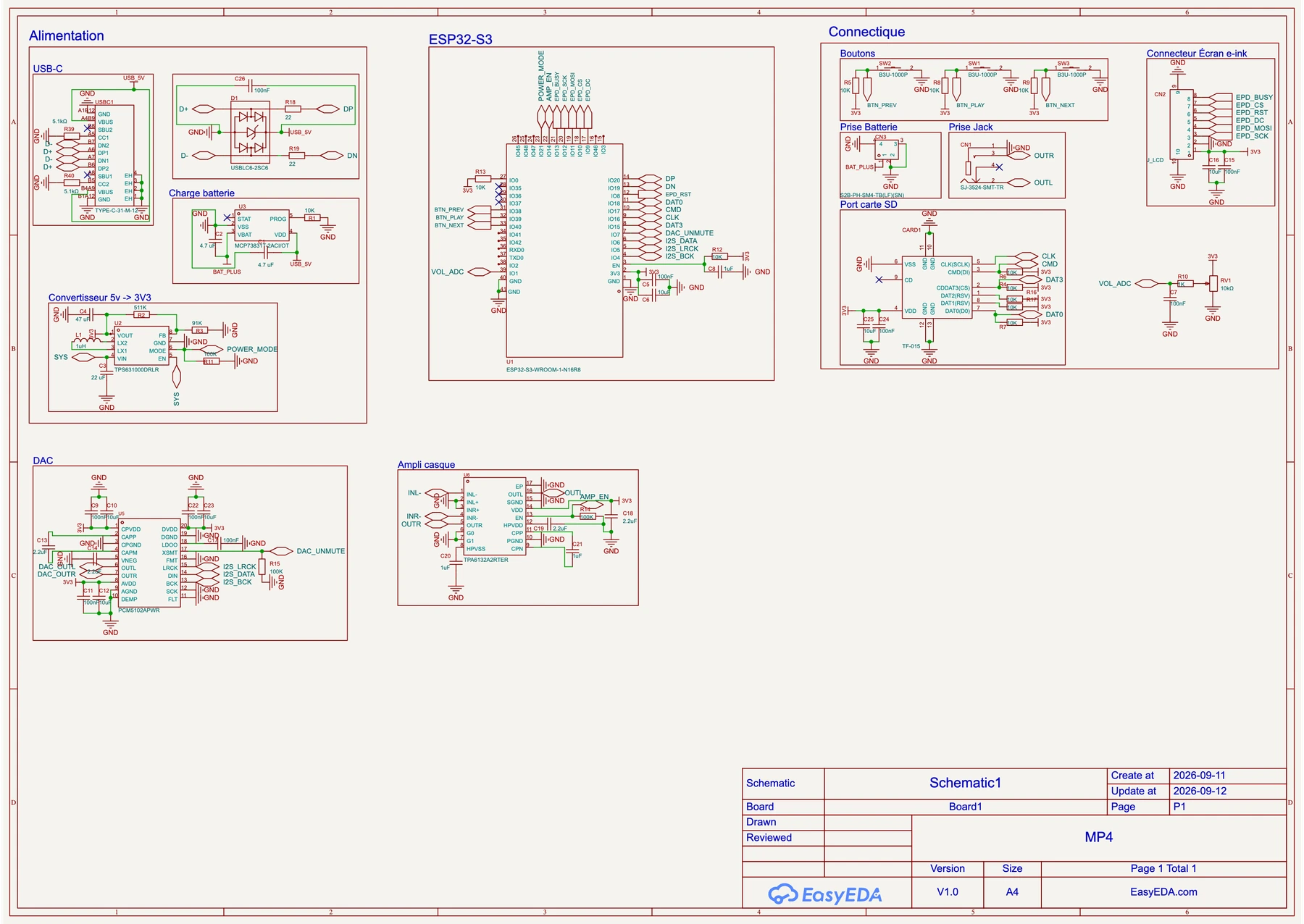
Task: Select the TPS631000DRLR U2 converter symbol
Action: [x=142, y=347]
